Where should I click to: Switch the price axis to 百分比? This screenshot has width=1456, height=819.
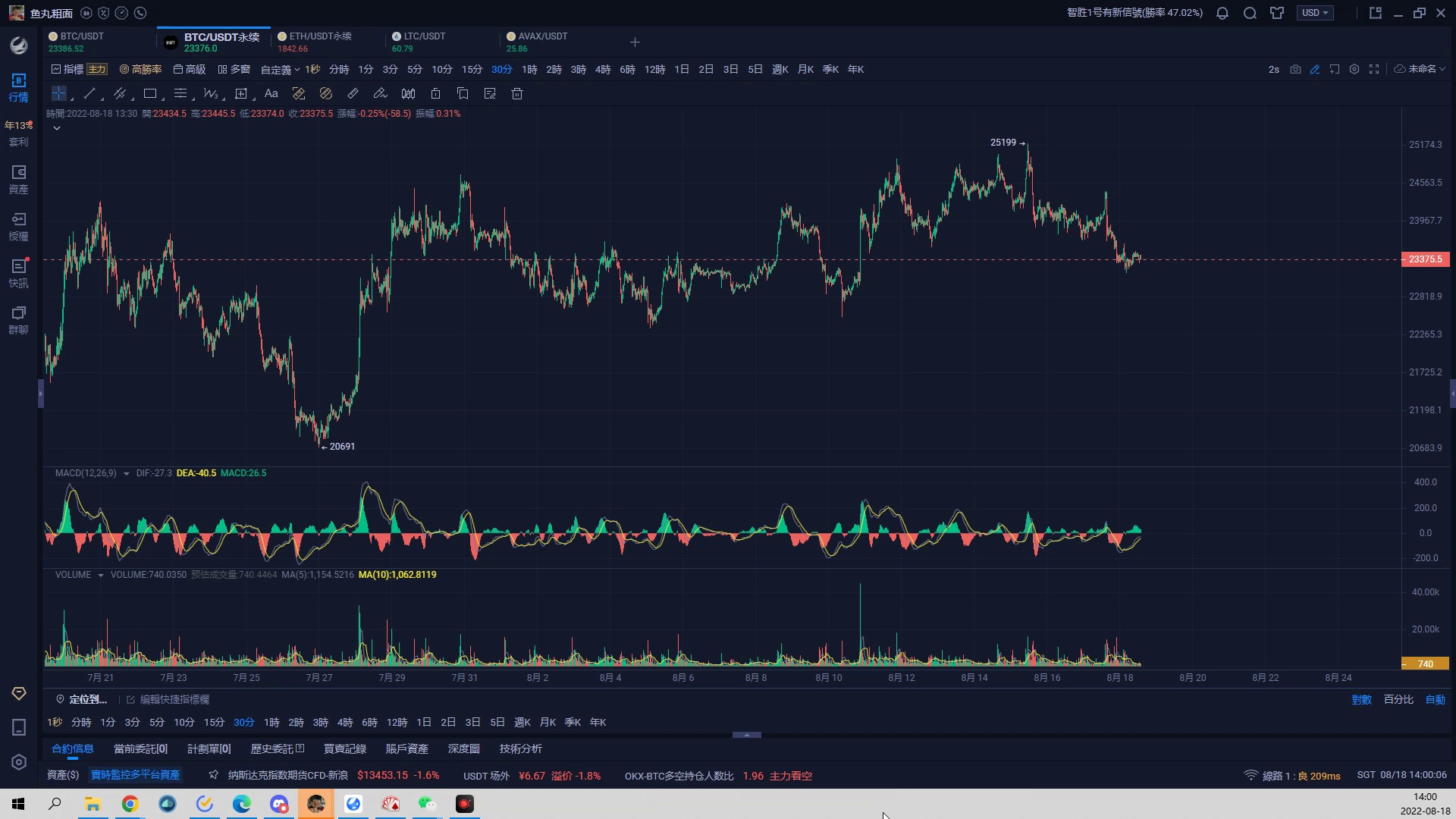1398,700
